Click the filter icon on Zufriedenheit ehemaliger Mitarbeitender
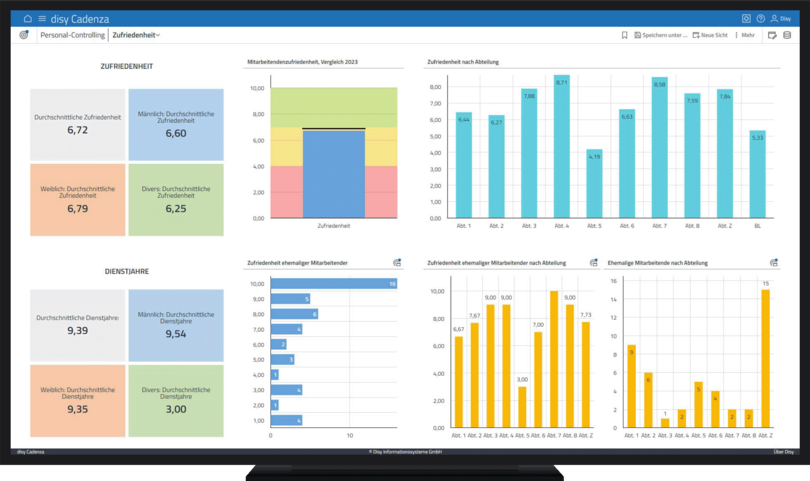810x481 pixels. pyautogui.click(x=397, y=263)
